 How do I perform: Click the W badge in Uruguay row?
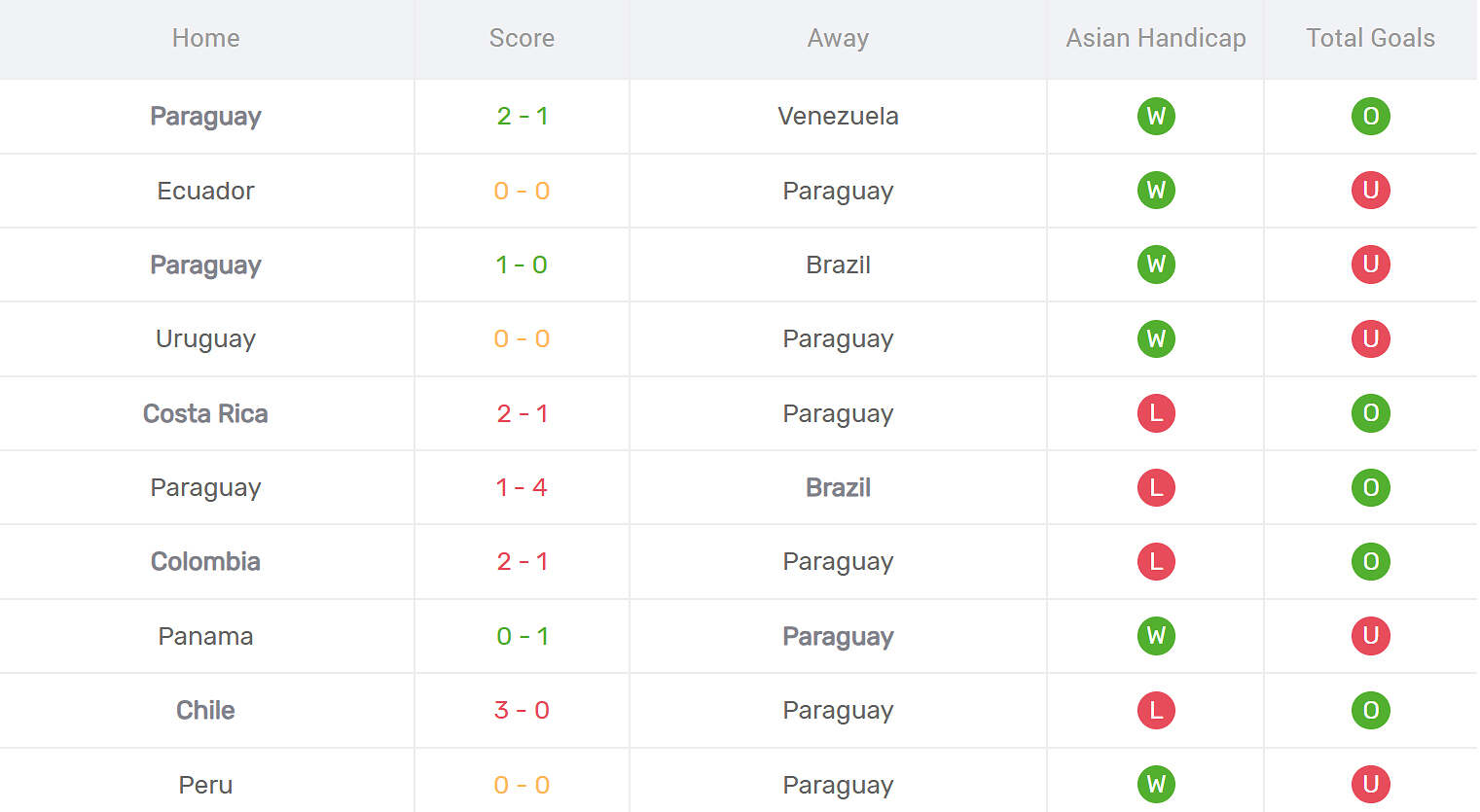tap(1156, 339)
